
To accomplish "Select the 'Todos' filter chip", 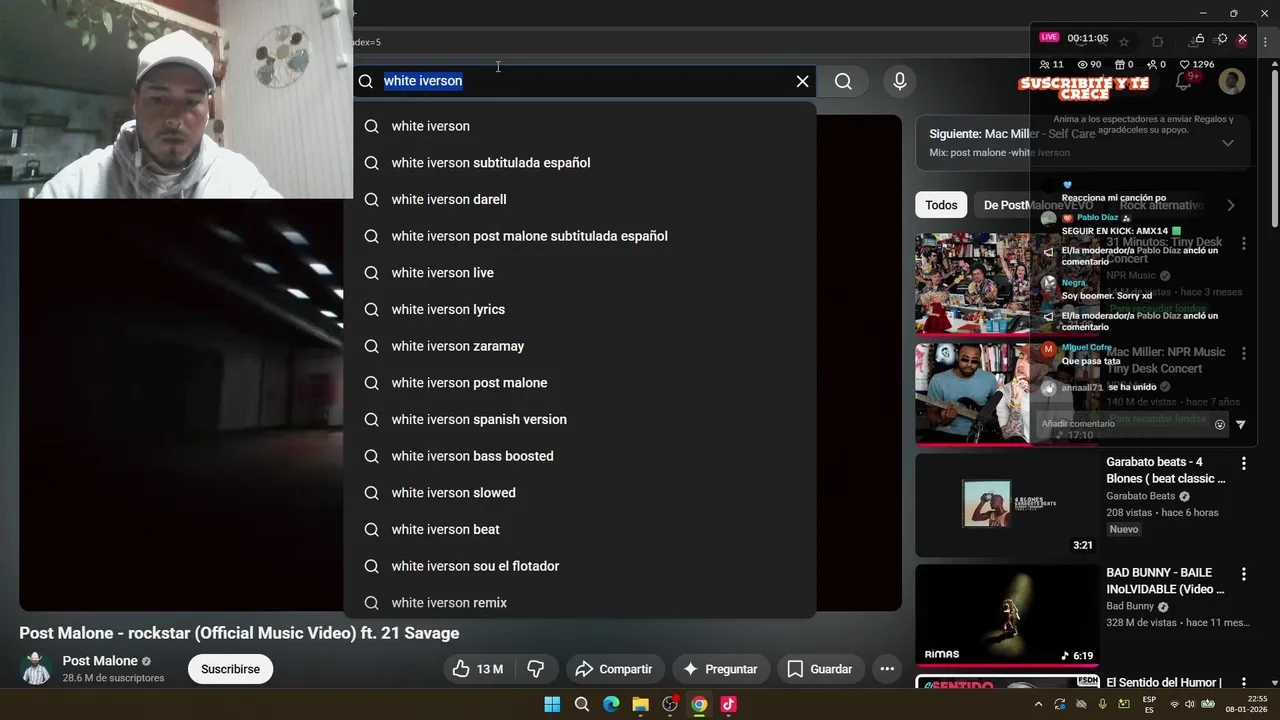I will (x=941, y=205).
